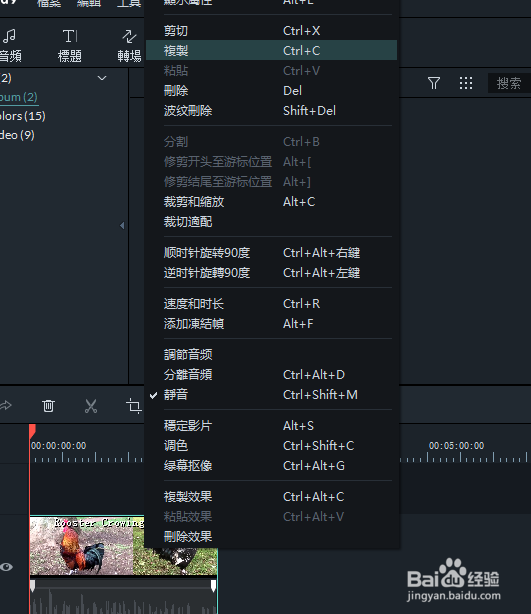Choose 複製 Ctrl+C from the context menu
Screen dimensions: 531x614
[x=271, y=51]
